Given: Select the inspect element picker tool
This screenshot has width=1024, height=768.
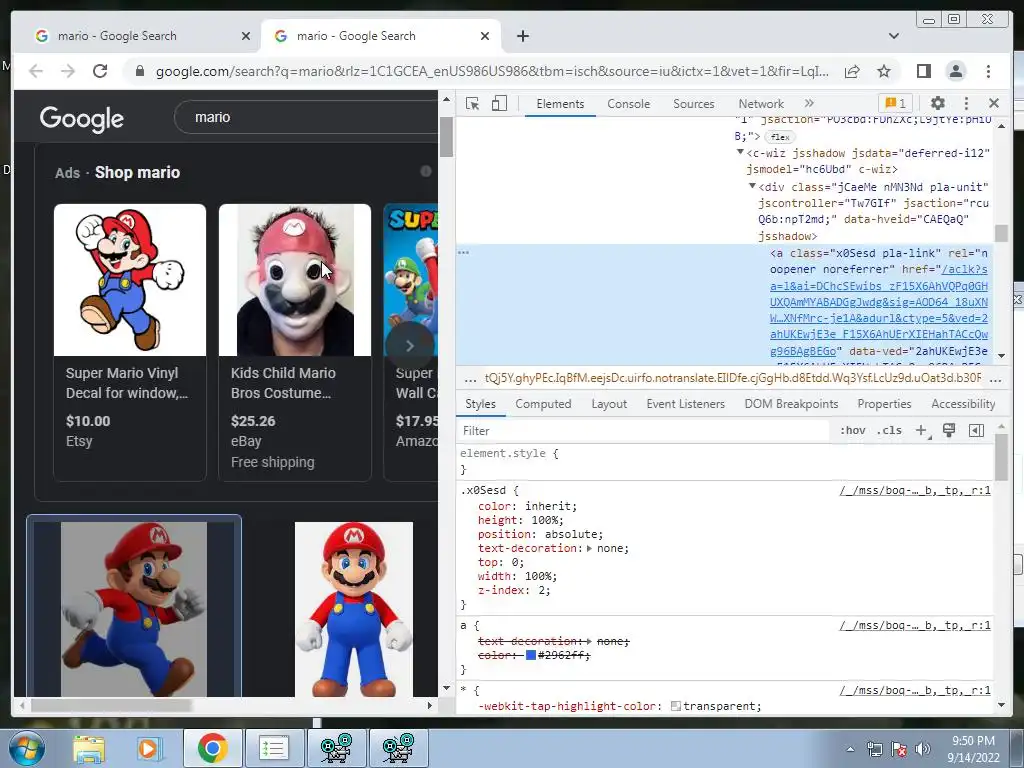Looking at the screenshot, I should [472, 104].
